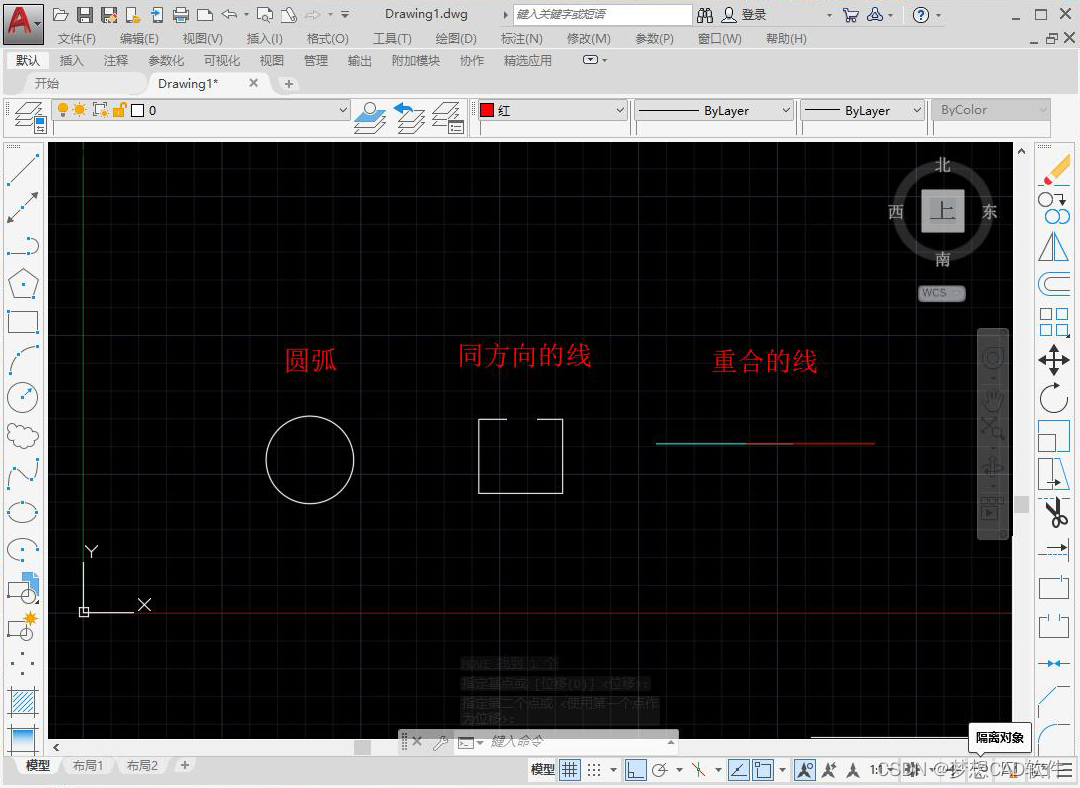Toggle ortho mode in the status bar
This screenshot has width=1080, height=788.
[635, 770]
